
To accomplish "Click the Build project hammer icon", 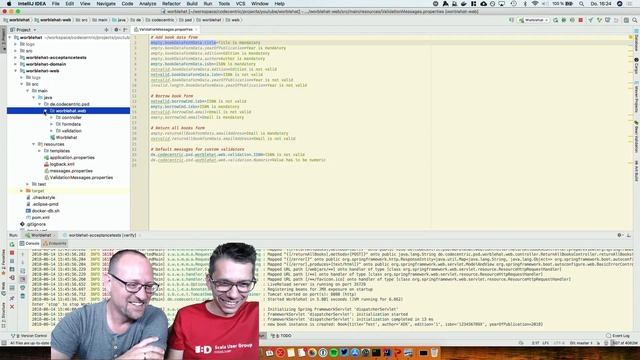I will click(511, 20).
